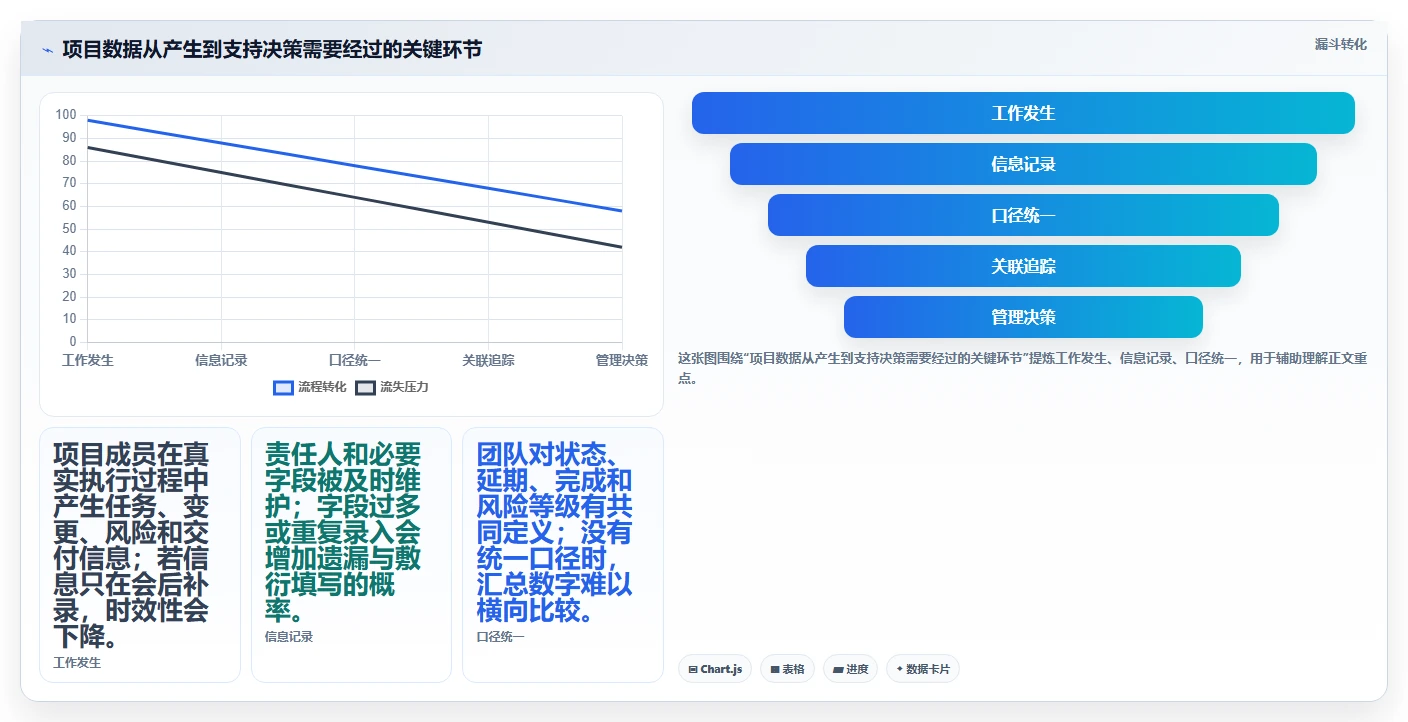1408x722 pixels.
Task: Select the 口径统一 funnel bar
Action: [x=1023, y=215]
